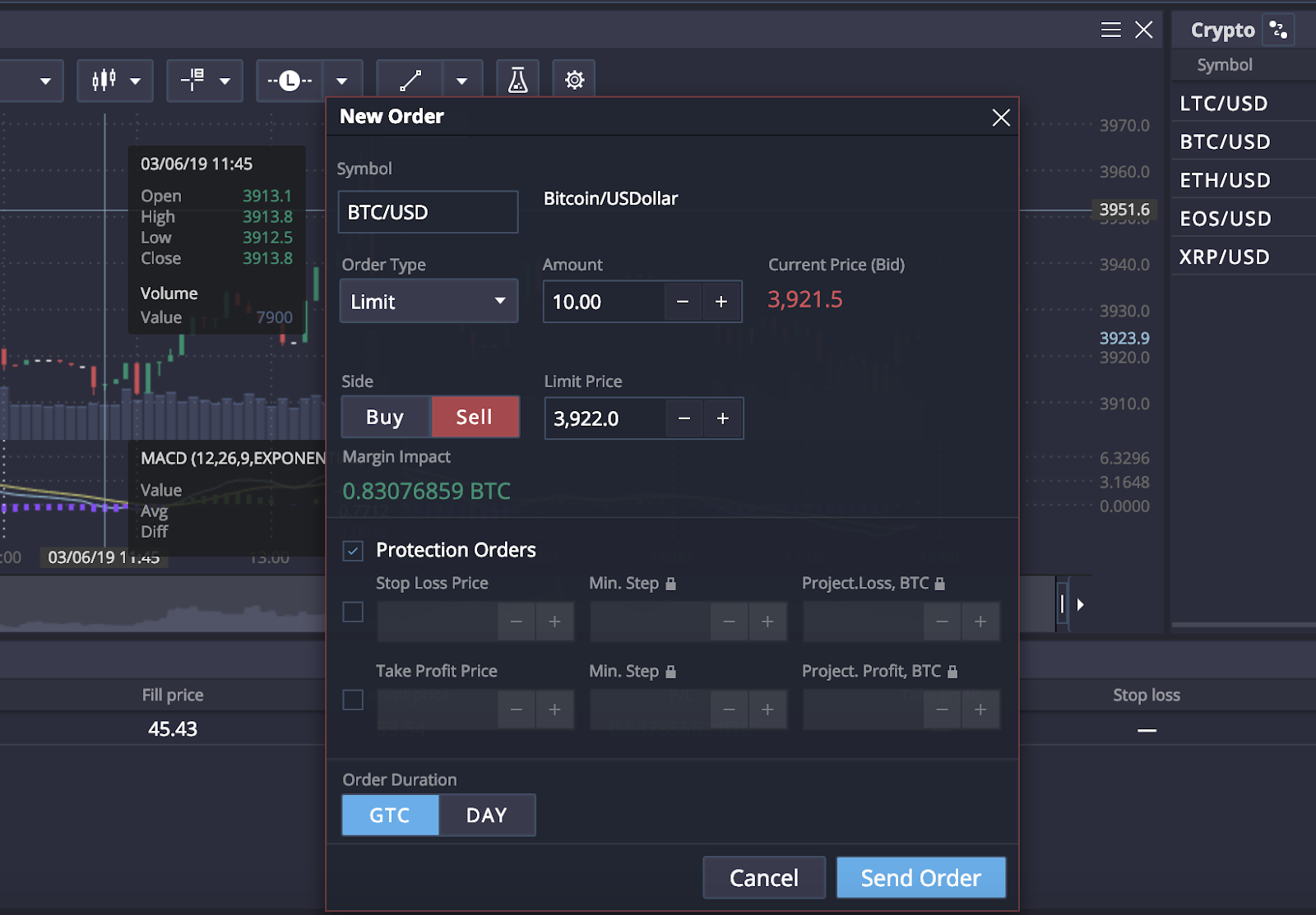Screen dimensions: 1316x915
Task: Open the Order Type Limit dropdown
Action: pos(429,301)
